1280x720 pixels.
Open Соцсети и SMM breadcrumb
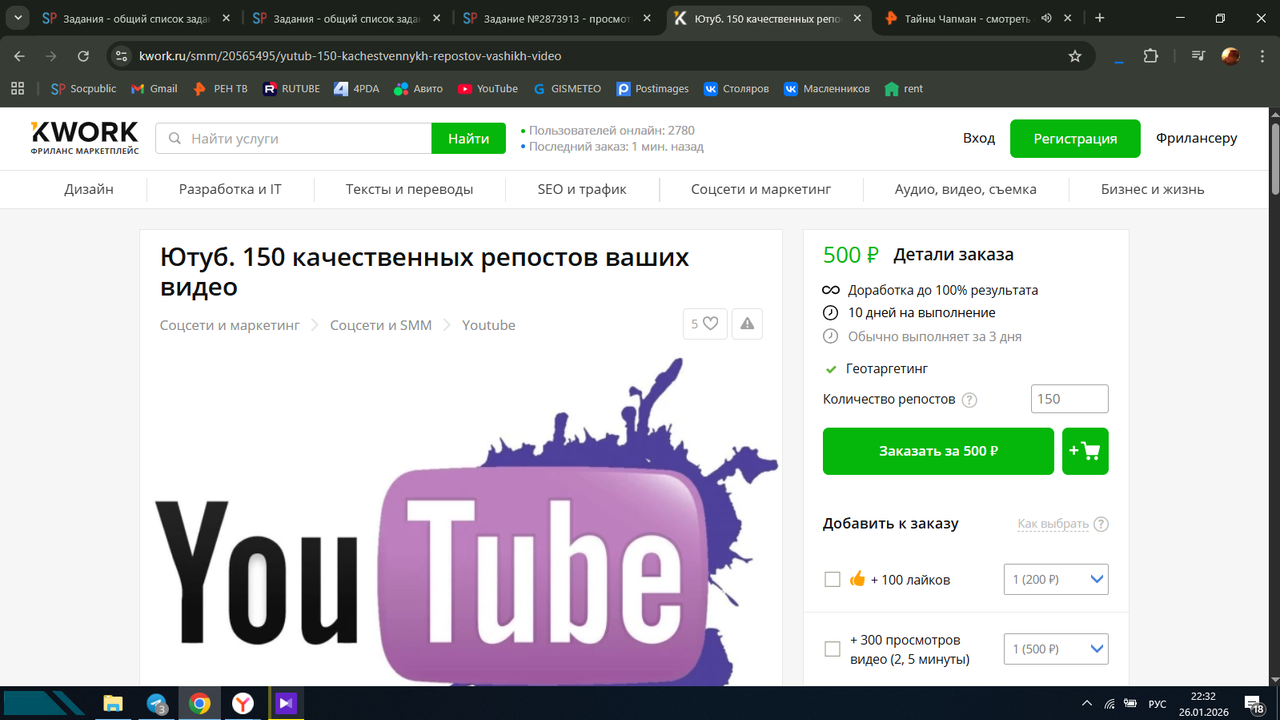381,325
